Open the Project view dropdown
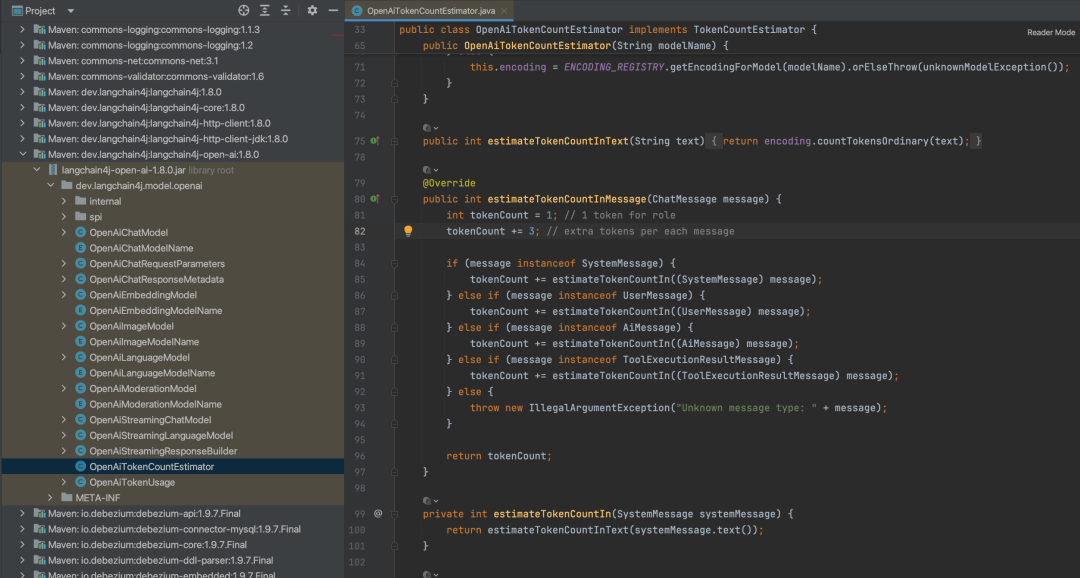The height and width of the screenshot is (578, 1080). (x=70, y=11)
